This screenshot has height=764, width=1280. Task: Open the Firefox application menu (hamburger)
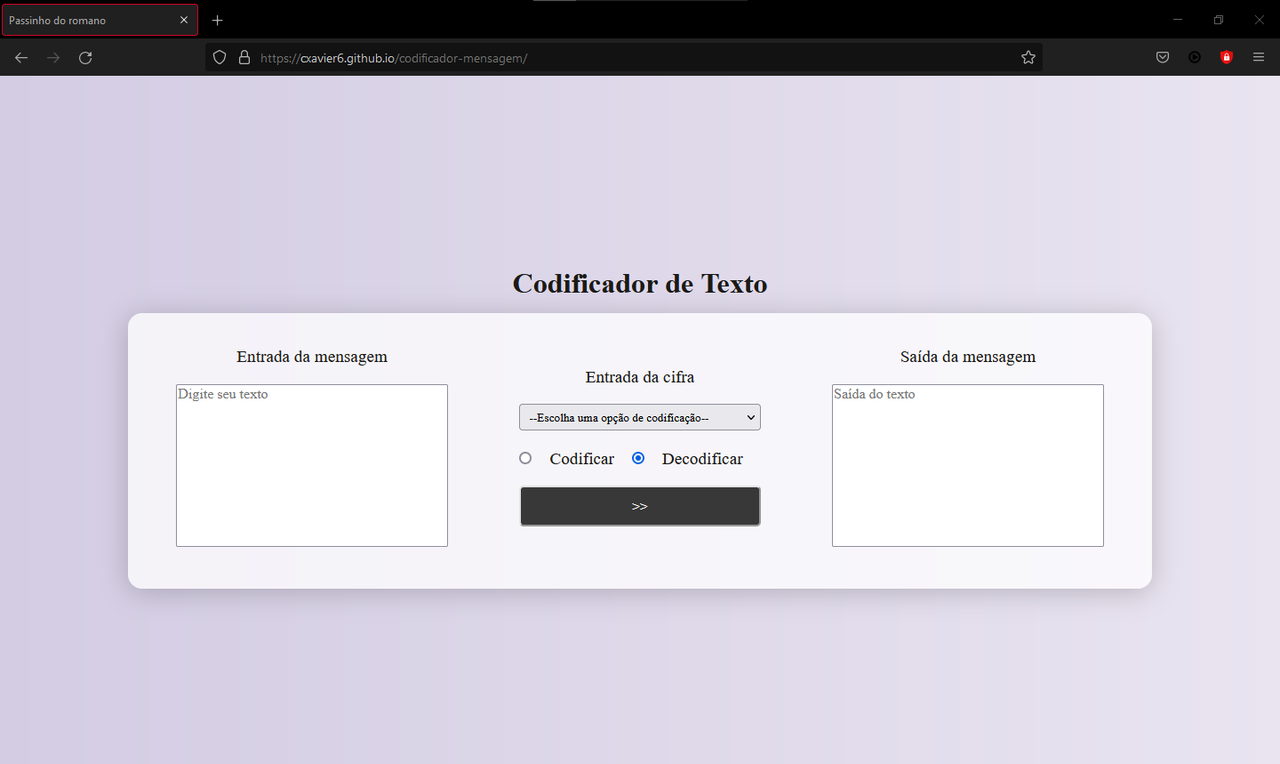(x=1258, y=57)
